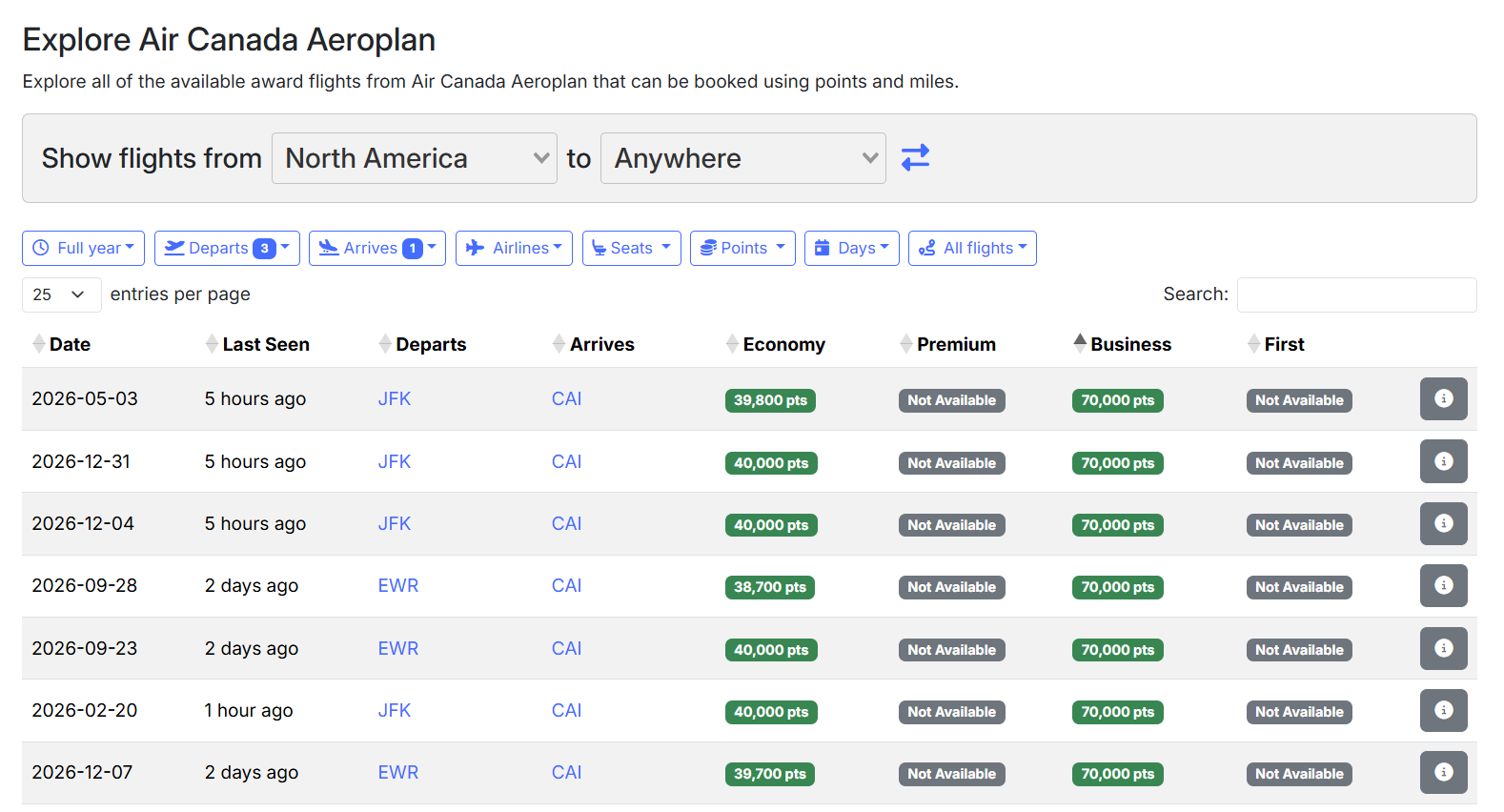Click 70,000 pts business badge for 2026-05-03

coord(1117,400)
